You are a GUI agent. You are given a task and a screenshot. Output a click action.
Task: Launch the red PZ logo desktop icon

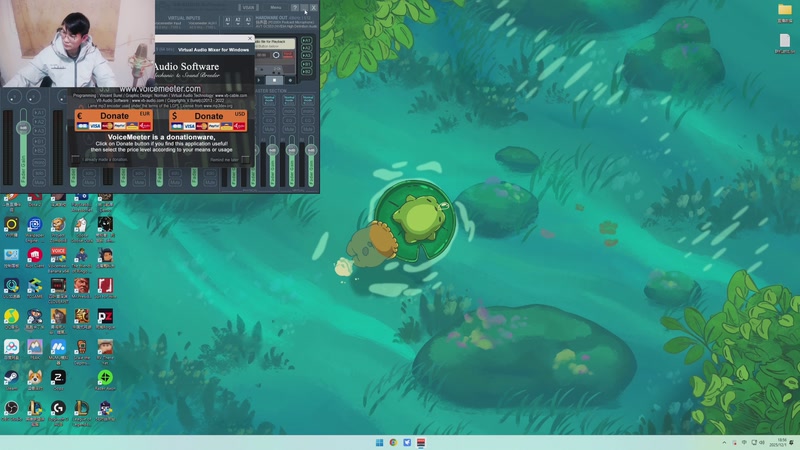[x=105, y=316]
